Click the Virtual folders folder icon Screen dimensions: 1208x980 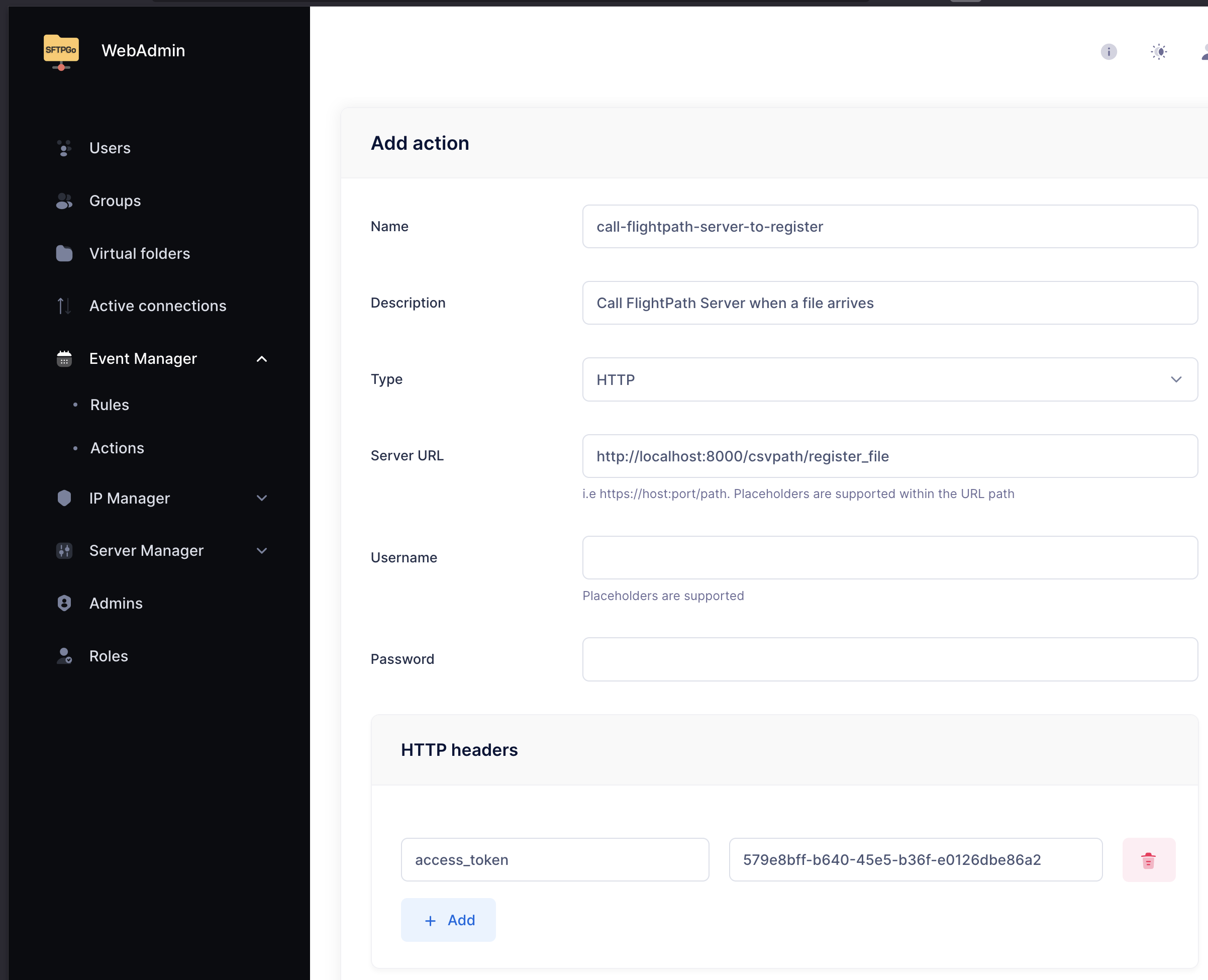(x=64, y=253)
